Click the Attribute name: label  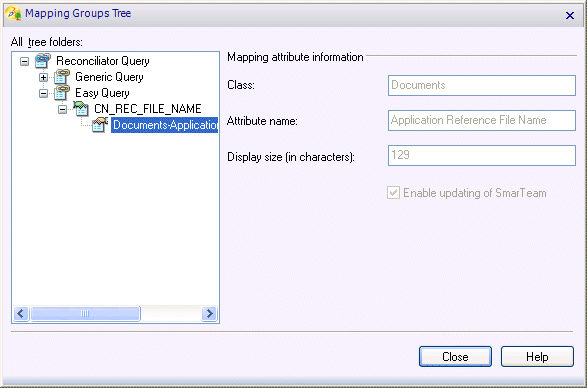coord(262,121)
